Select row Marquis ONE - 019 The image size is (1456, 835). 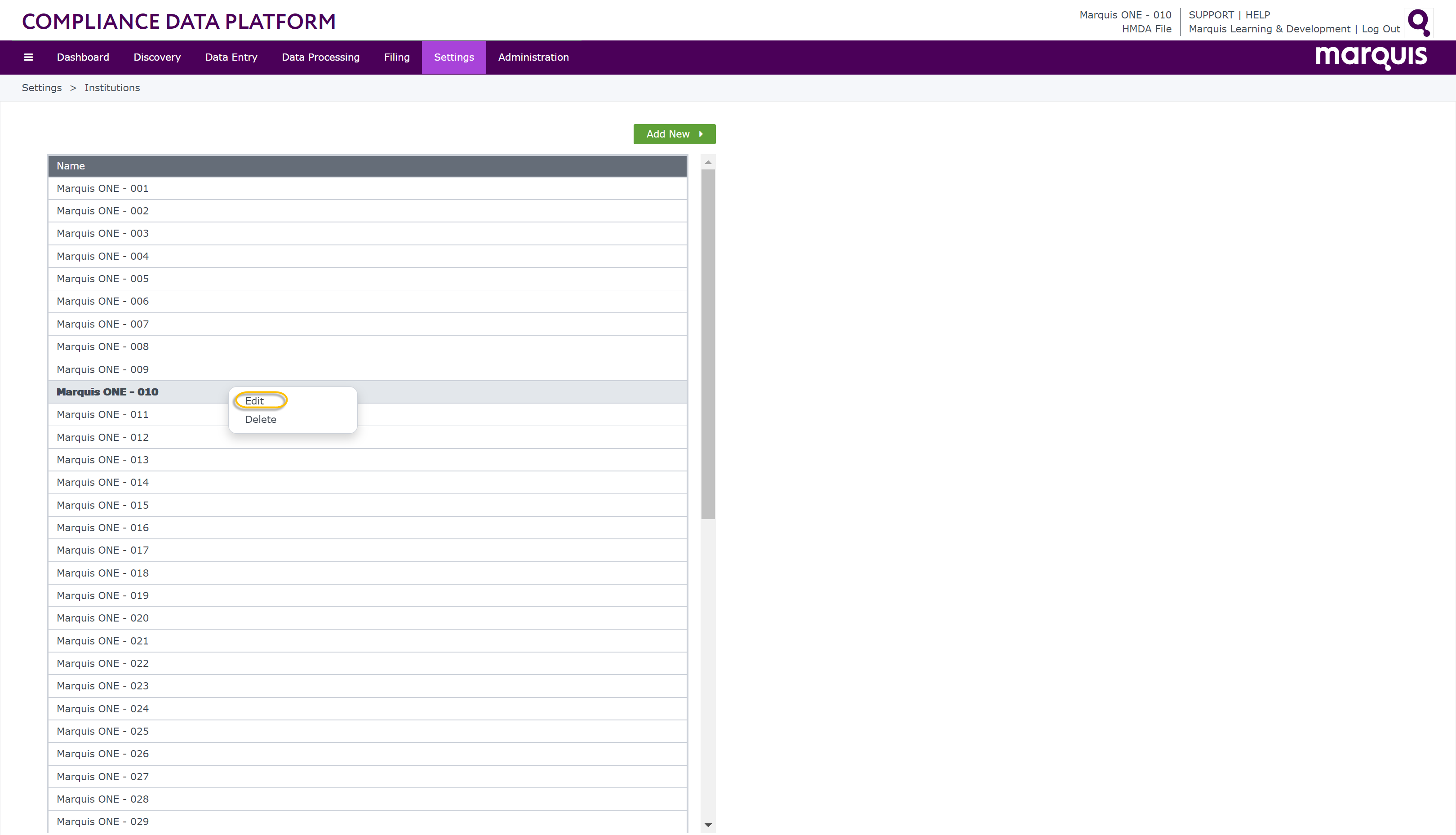click(x=368, y=596)
